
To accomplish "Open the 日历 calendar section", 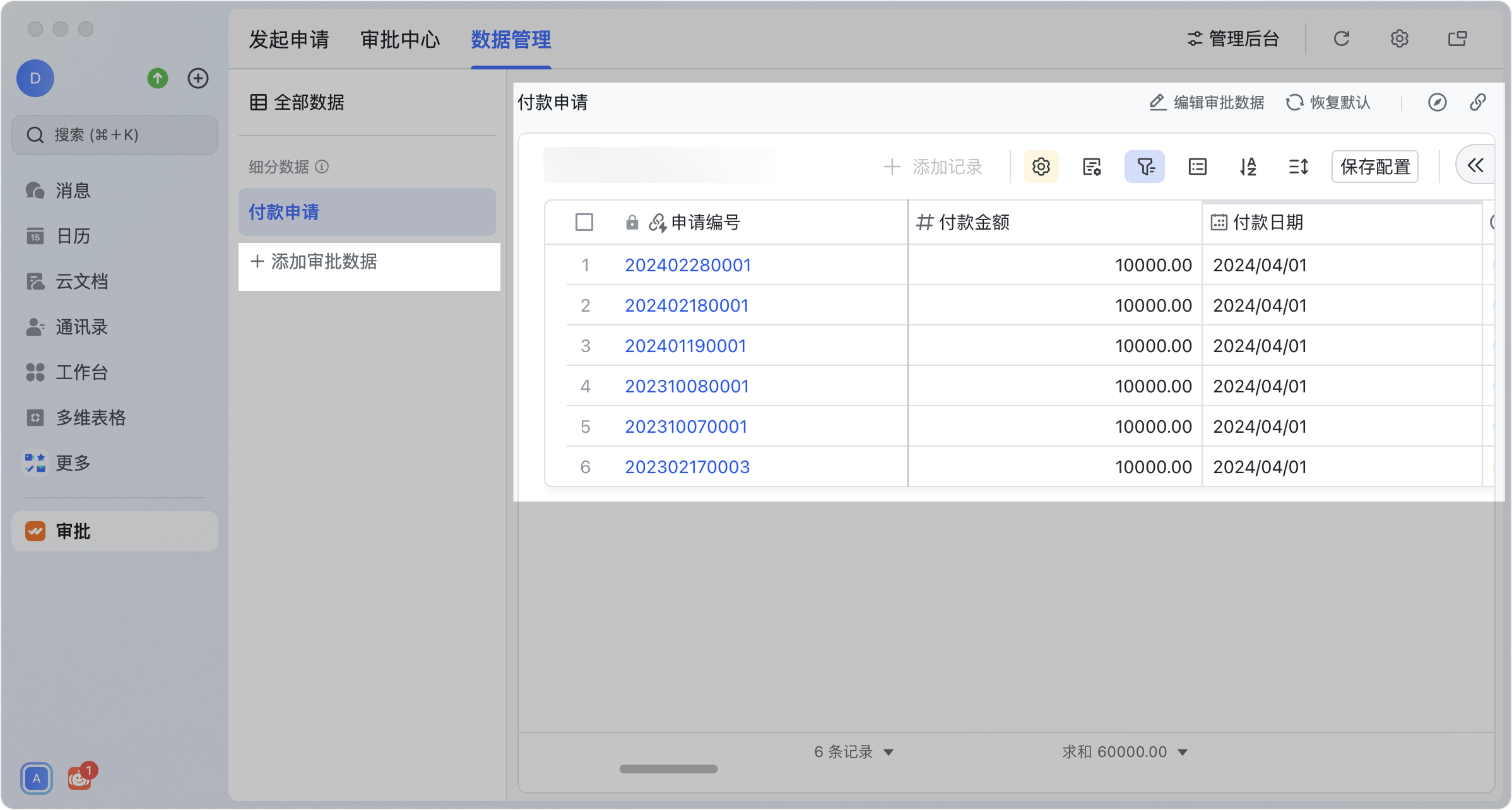I will 58,236.
